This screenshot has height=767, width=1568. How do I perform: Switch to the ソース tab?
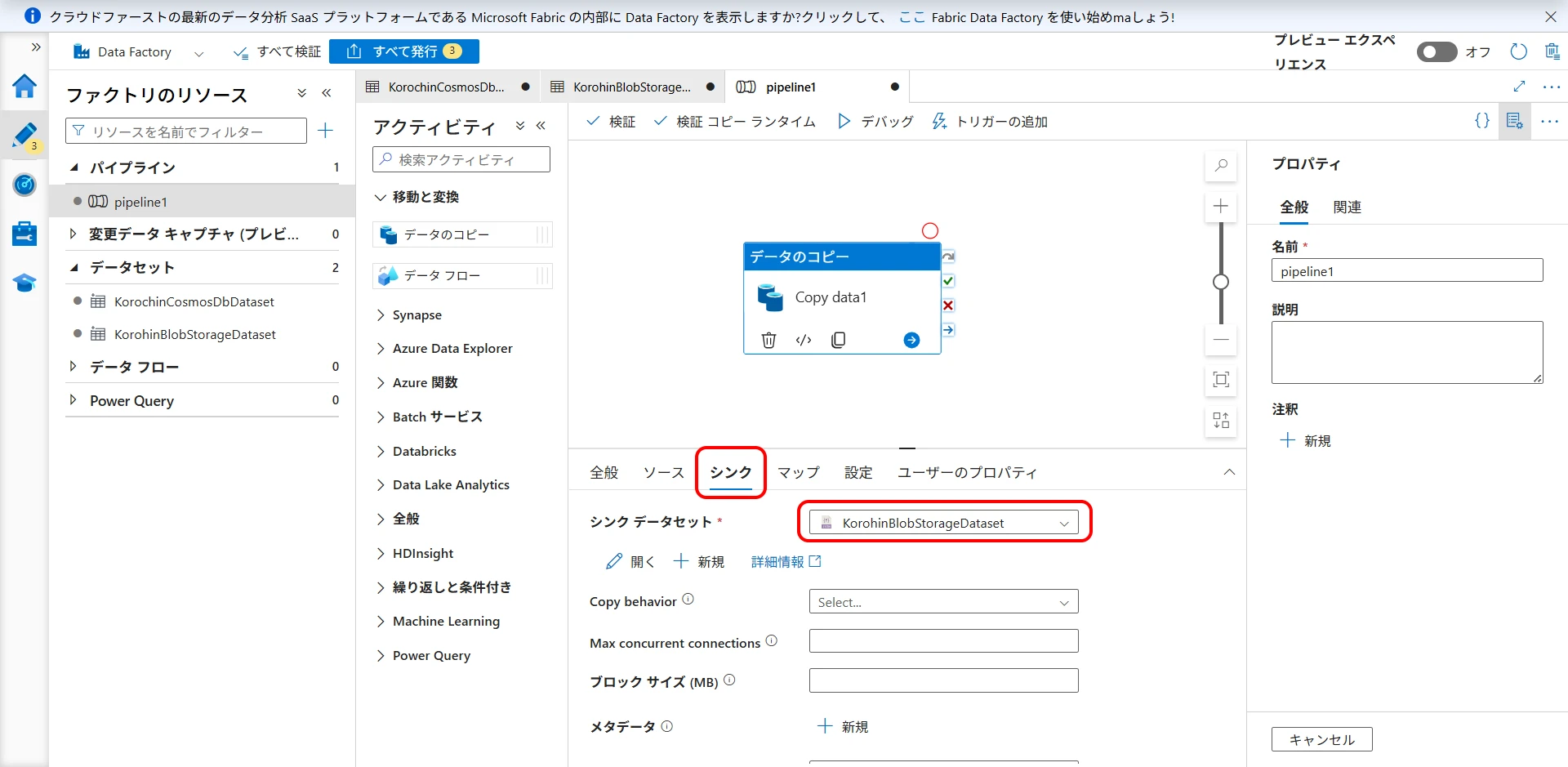point(663,473)
